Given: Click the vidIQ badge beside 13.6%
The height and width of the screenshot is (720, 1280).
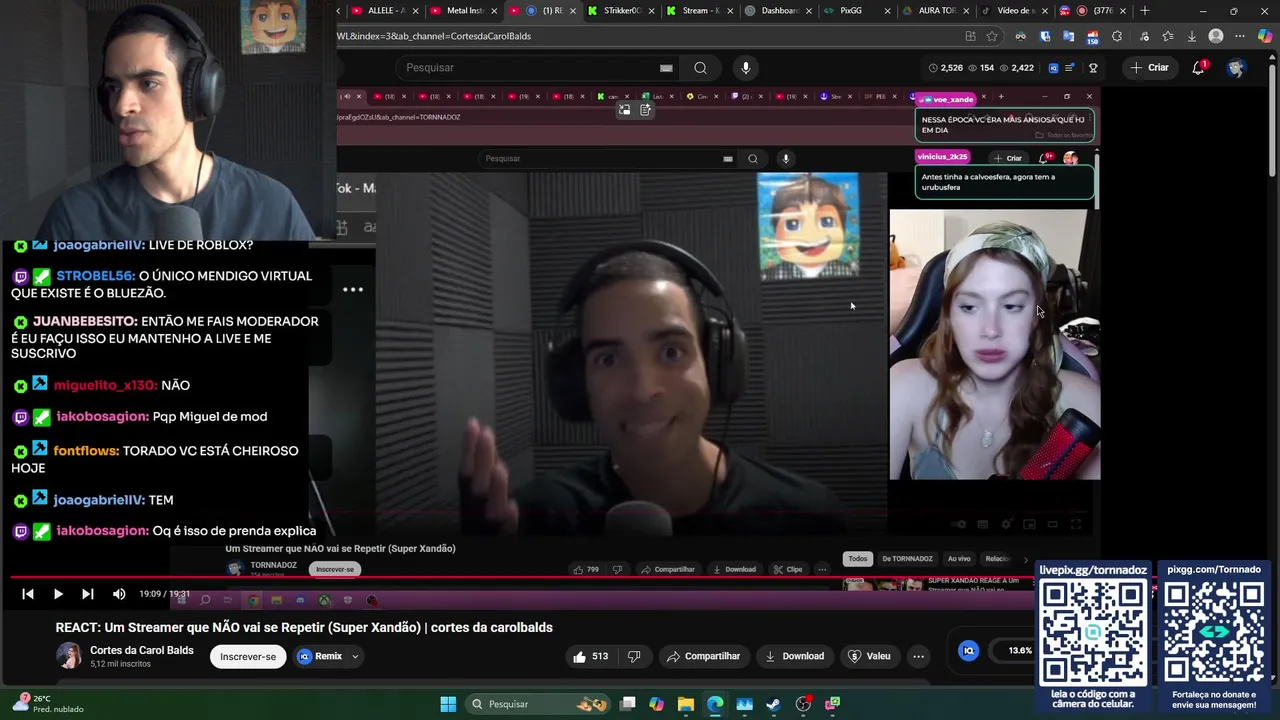Looking at the screenshot, I should (x=968, y=650).
